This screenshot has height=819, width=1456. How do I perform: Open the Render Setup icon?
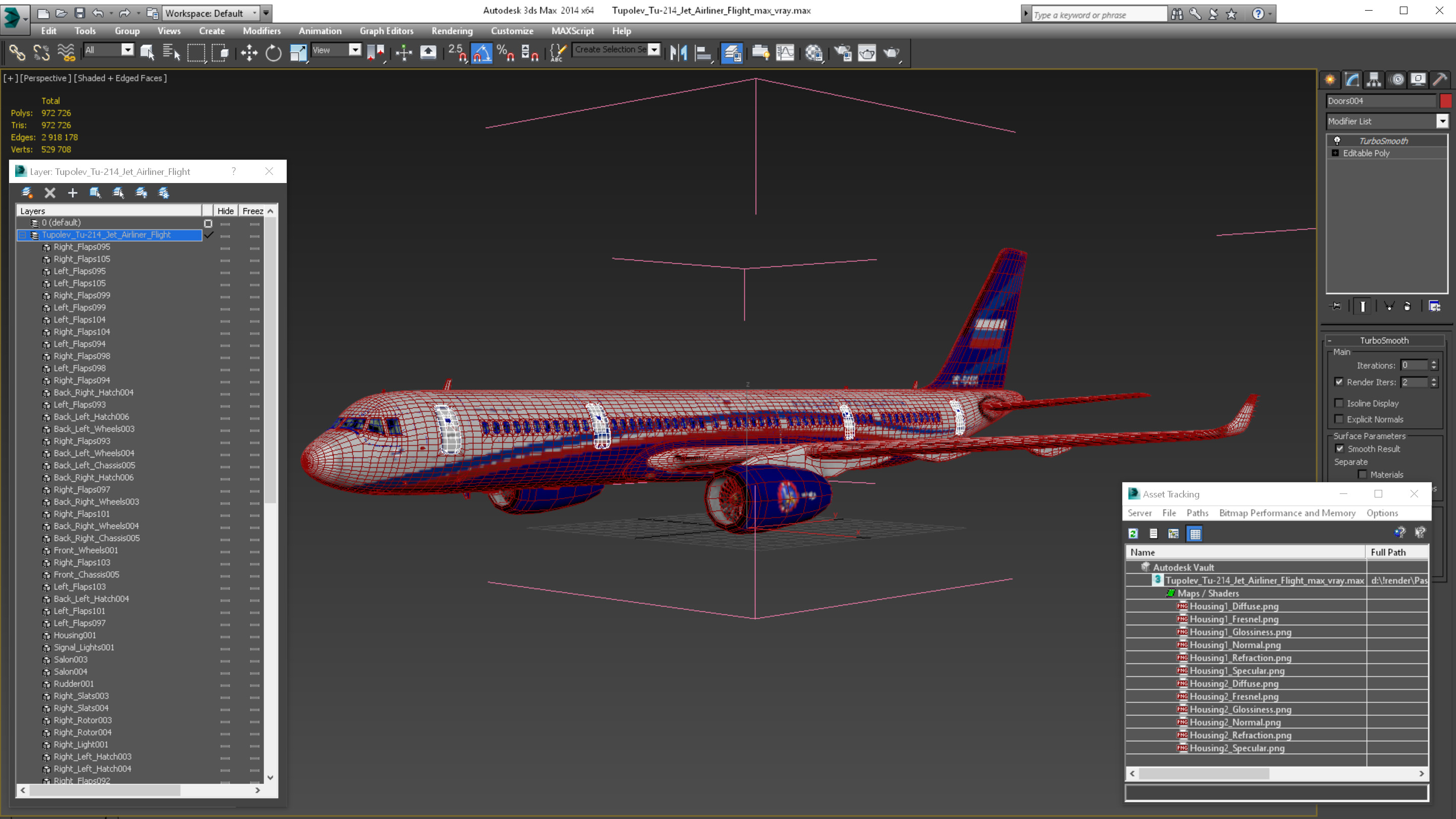point(843,53)
